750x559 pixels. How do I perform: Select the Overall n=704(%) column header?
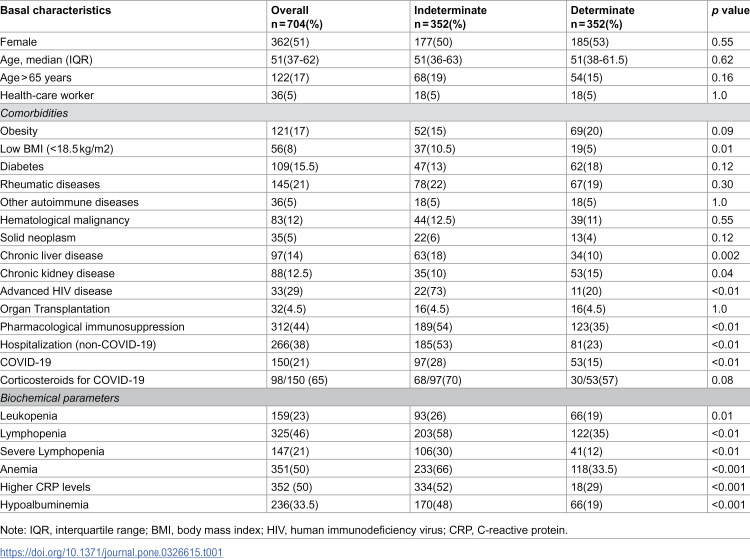(x=297, y=17)
